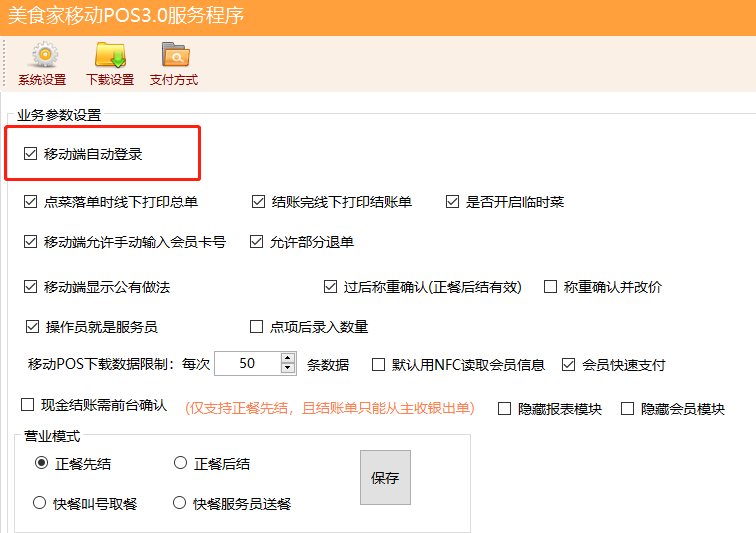
Task: Toggle 允许部分退单 checkbox
Action: [256, 242]
